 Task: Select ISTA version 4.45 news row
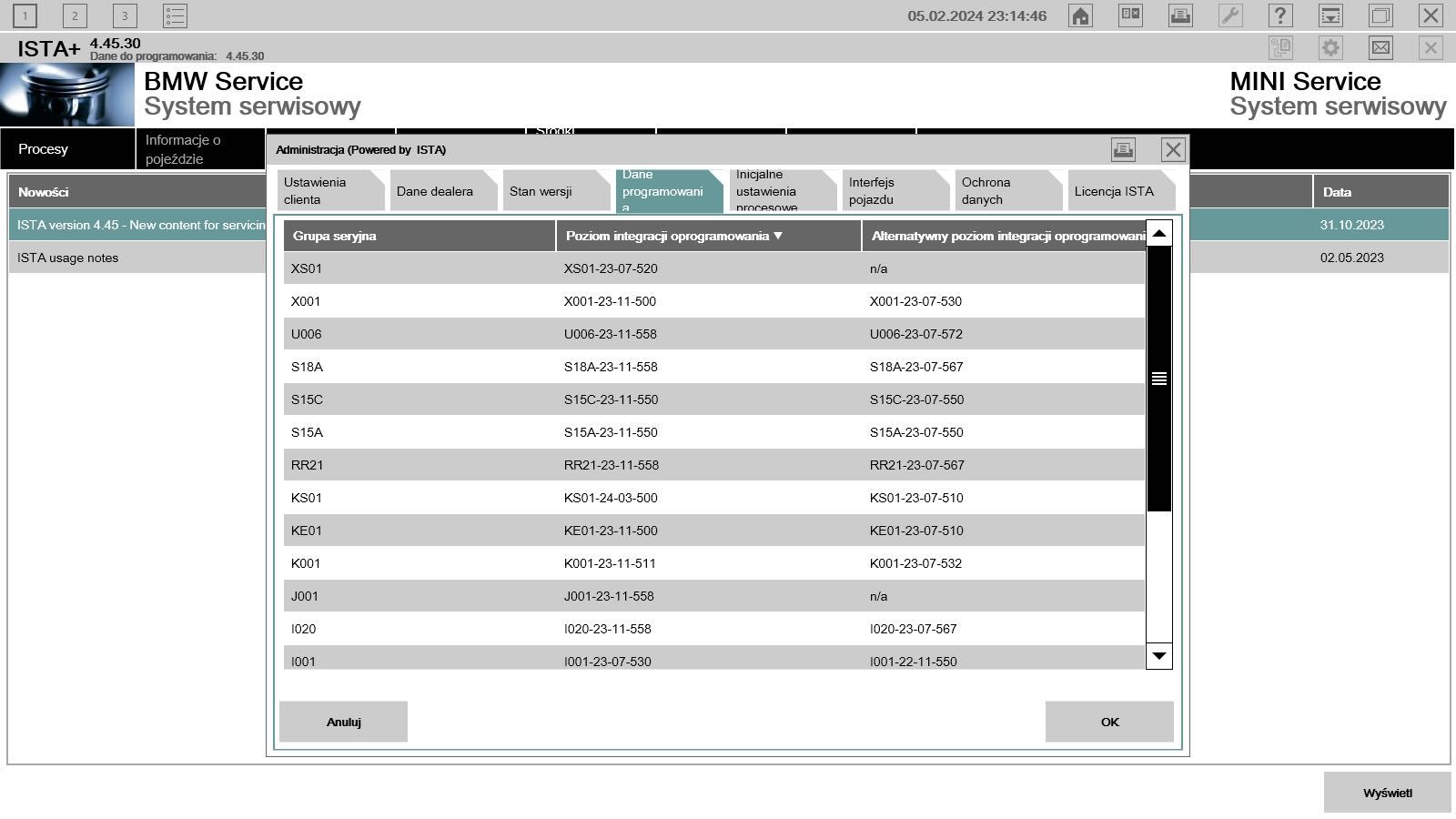pos(137,225)
